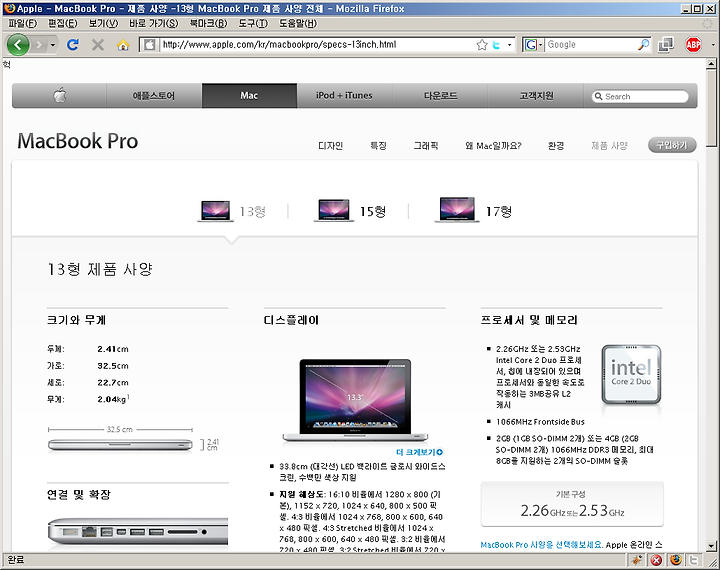Click the 구입하기 buy button
720x570 pixels.
[x=672, y=145]
